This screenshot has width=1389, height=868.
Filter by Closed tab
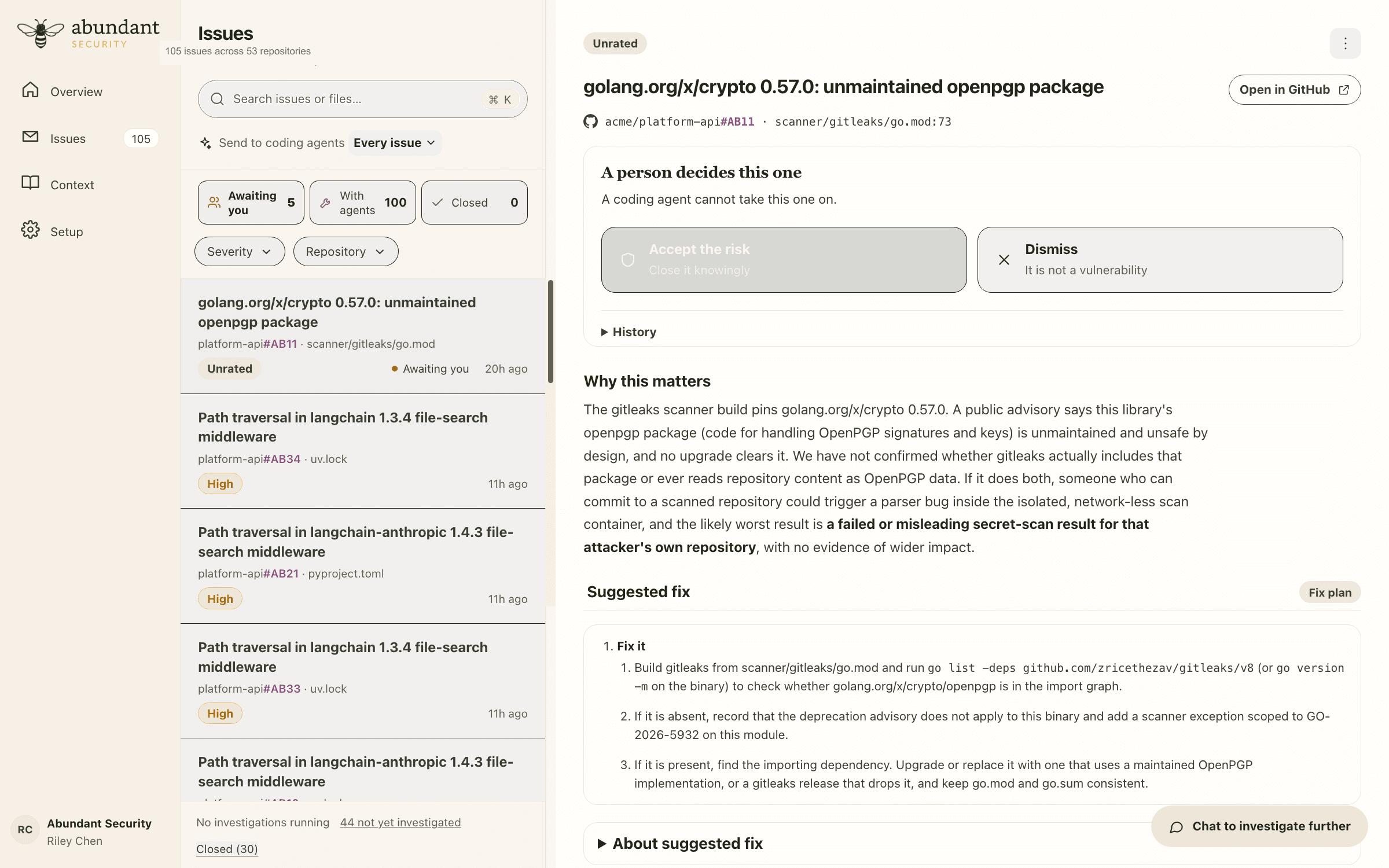[474, 203]
